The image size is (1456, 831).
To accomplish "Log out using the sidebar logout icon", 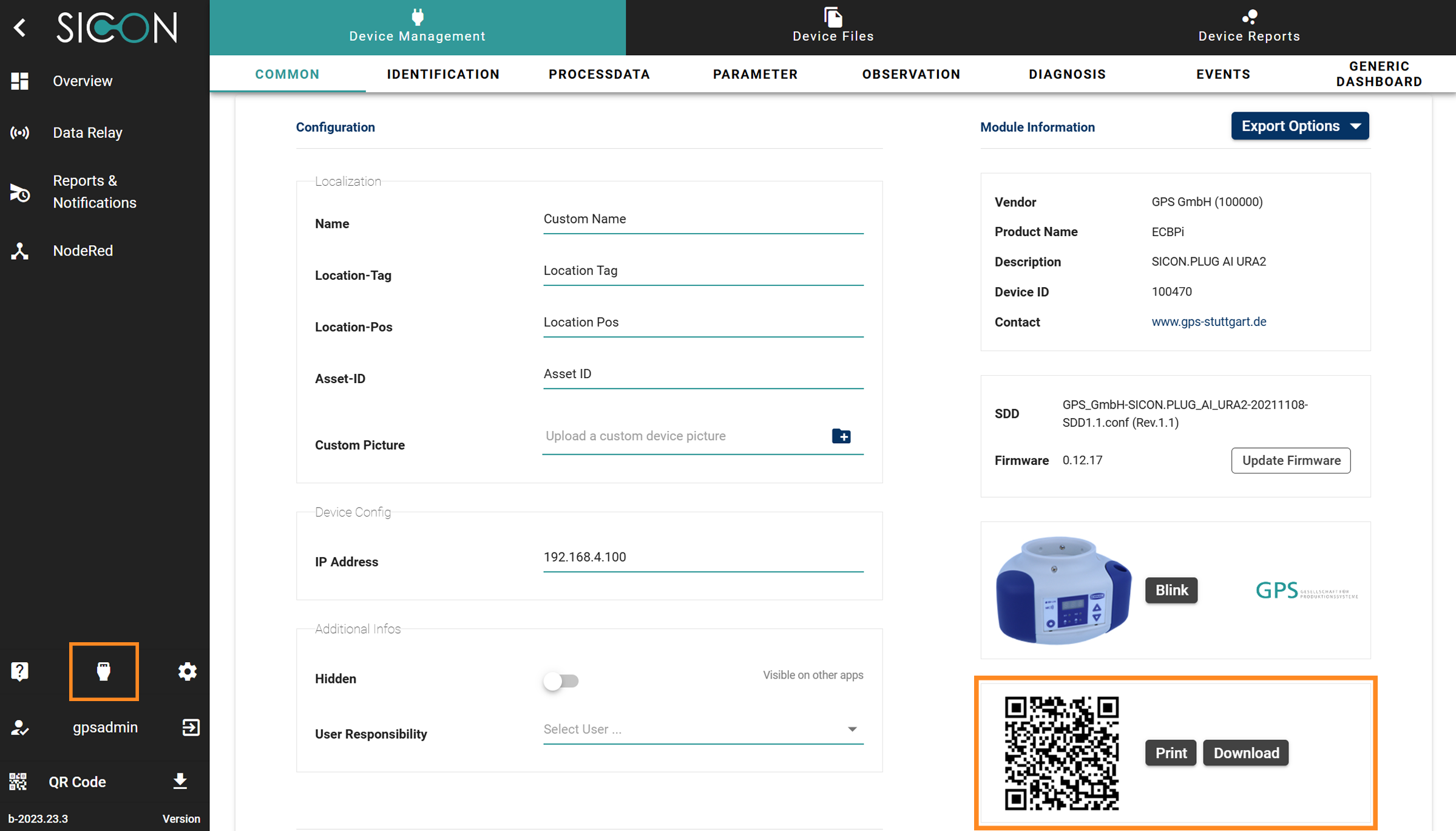I will pyautogui.click(x=190, y=727).
